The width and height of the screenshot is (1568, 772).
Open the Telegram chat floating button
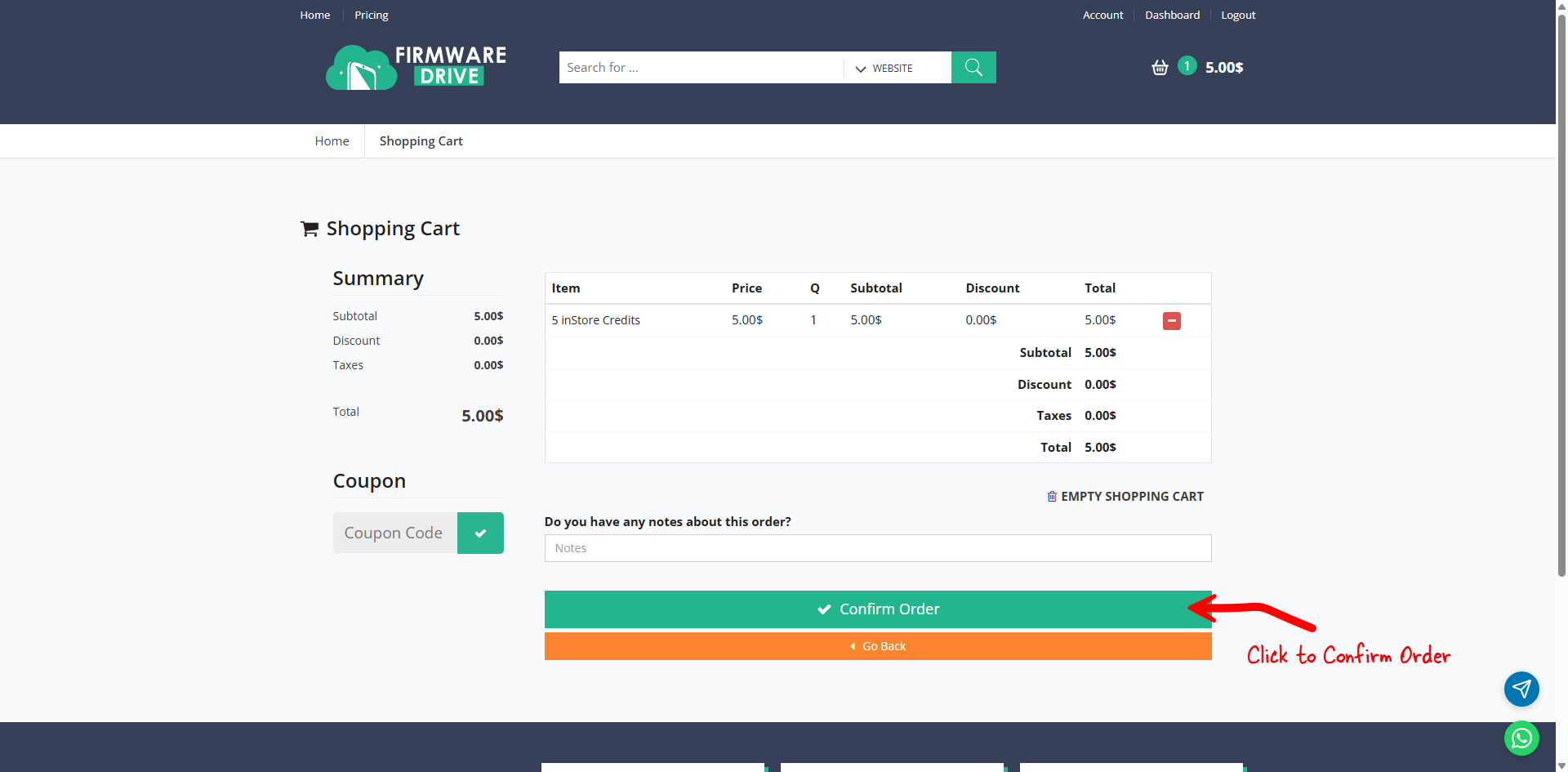[x=1521, y=689]
